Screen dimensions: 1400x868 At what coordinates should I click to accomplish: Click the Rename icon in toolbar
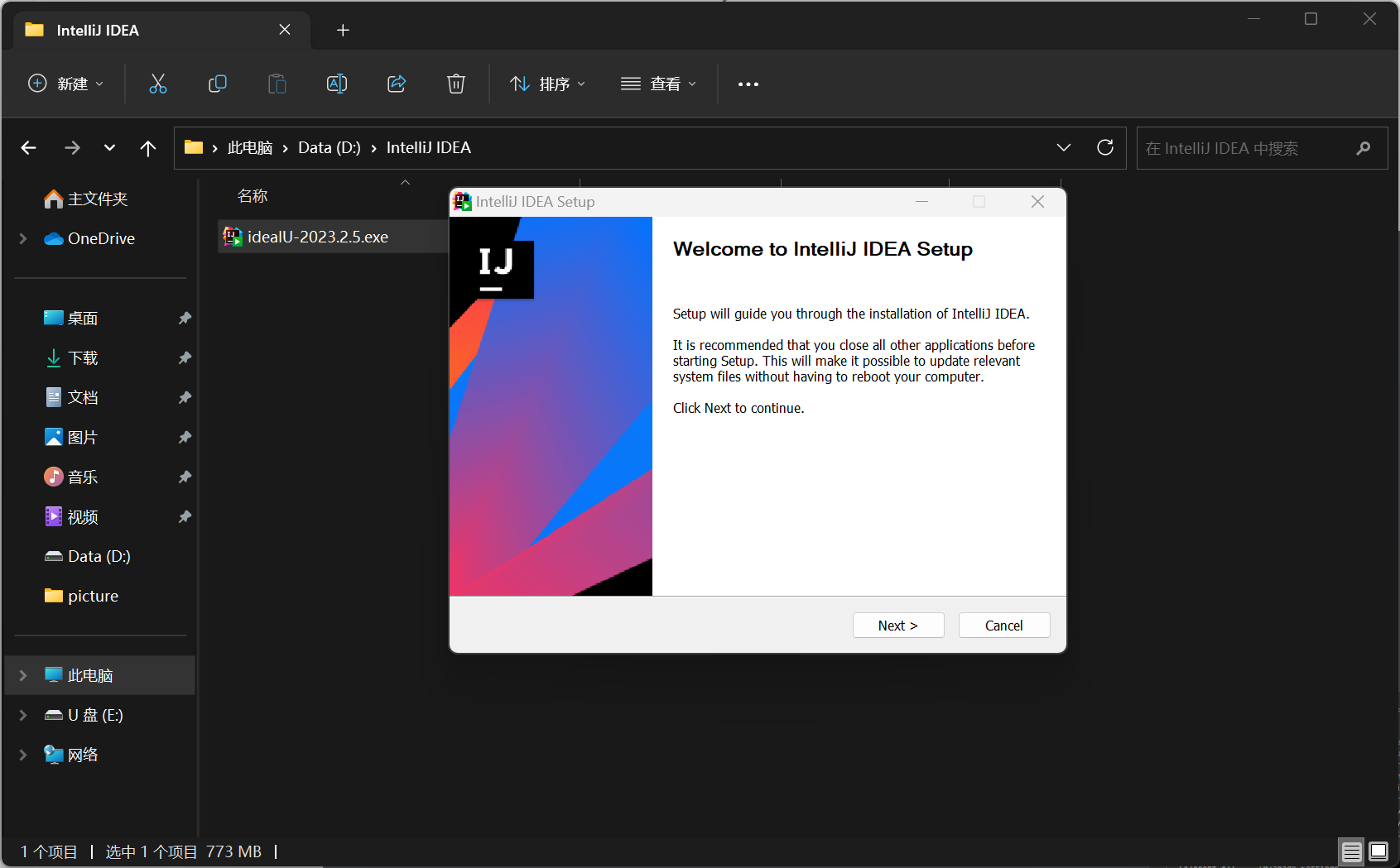point(337,84)
